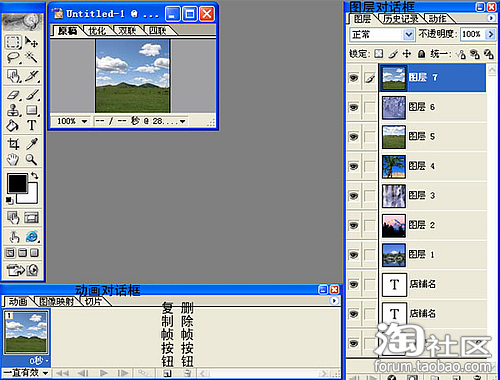Viewport: 500px width, 380px height.
Task: Switch to the 优化 view tab
Action: (97, 31)
